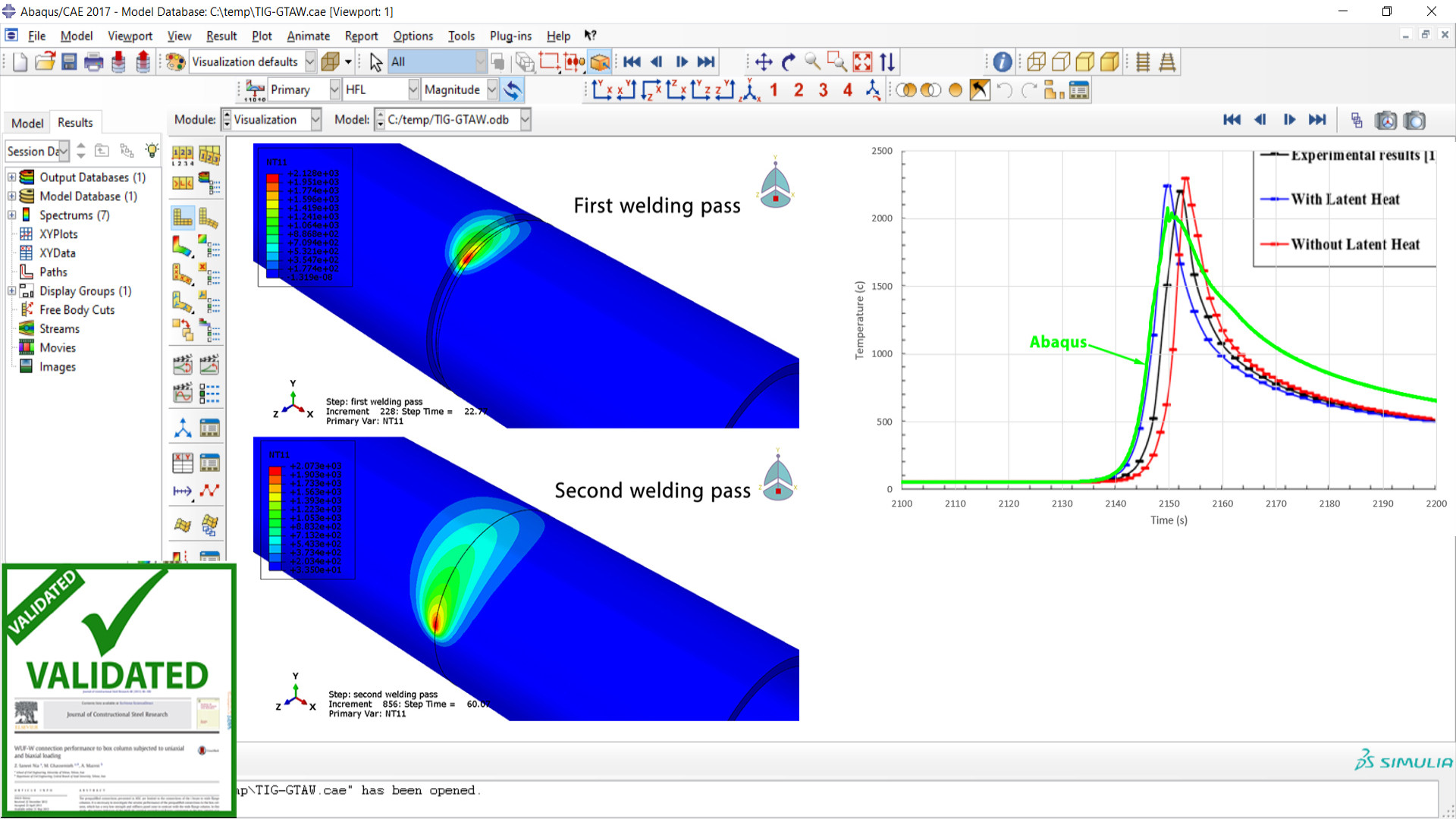Expand Spectrums tree node

coord(11,215)
